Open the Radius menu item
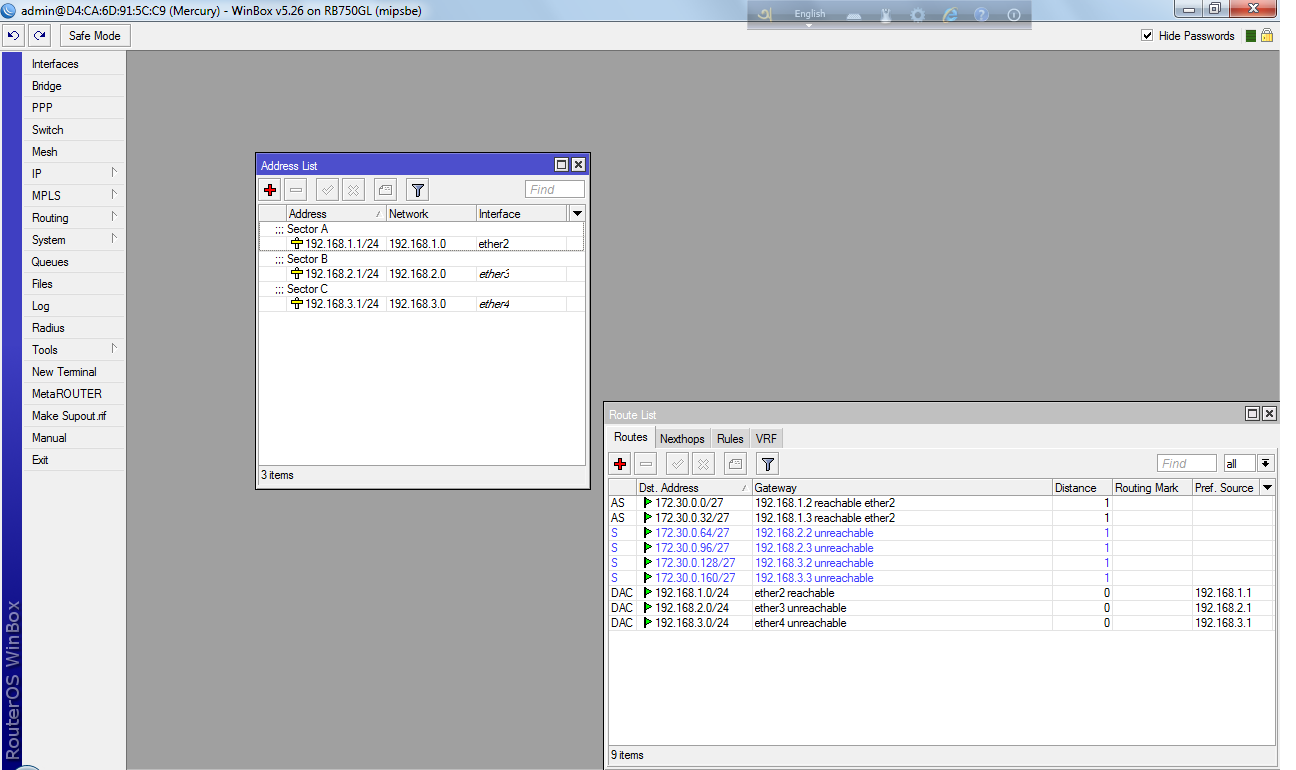This screenshot has width=1296, height=770. click(75, 328)
